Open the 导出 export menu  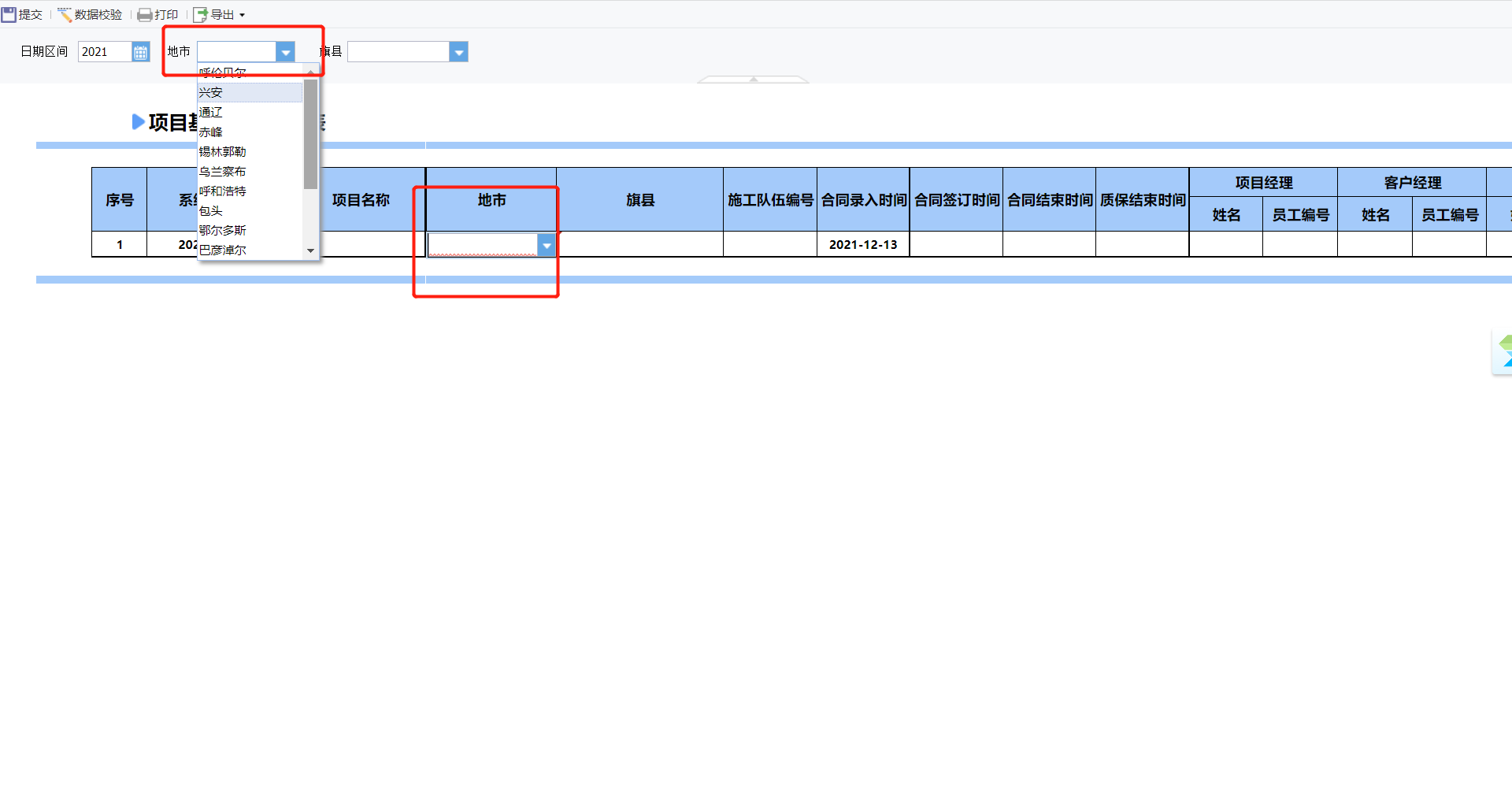220,14
